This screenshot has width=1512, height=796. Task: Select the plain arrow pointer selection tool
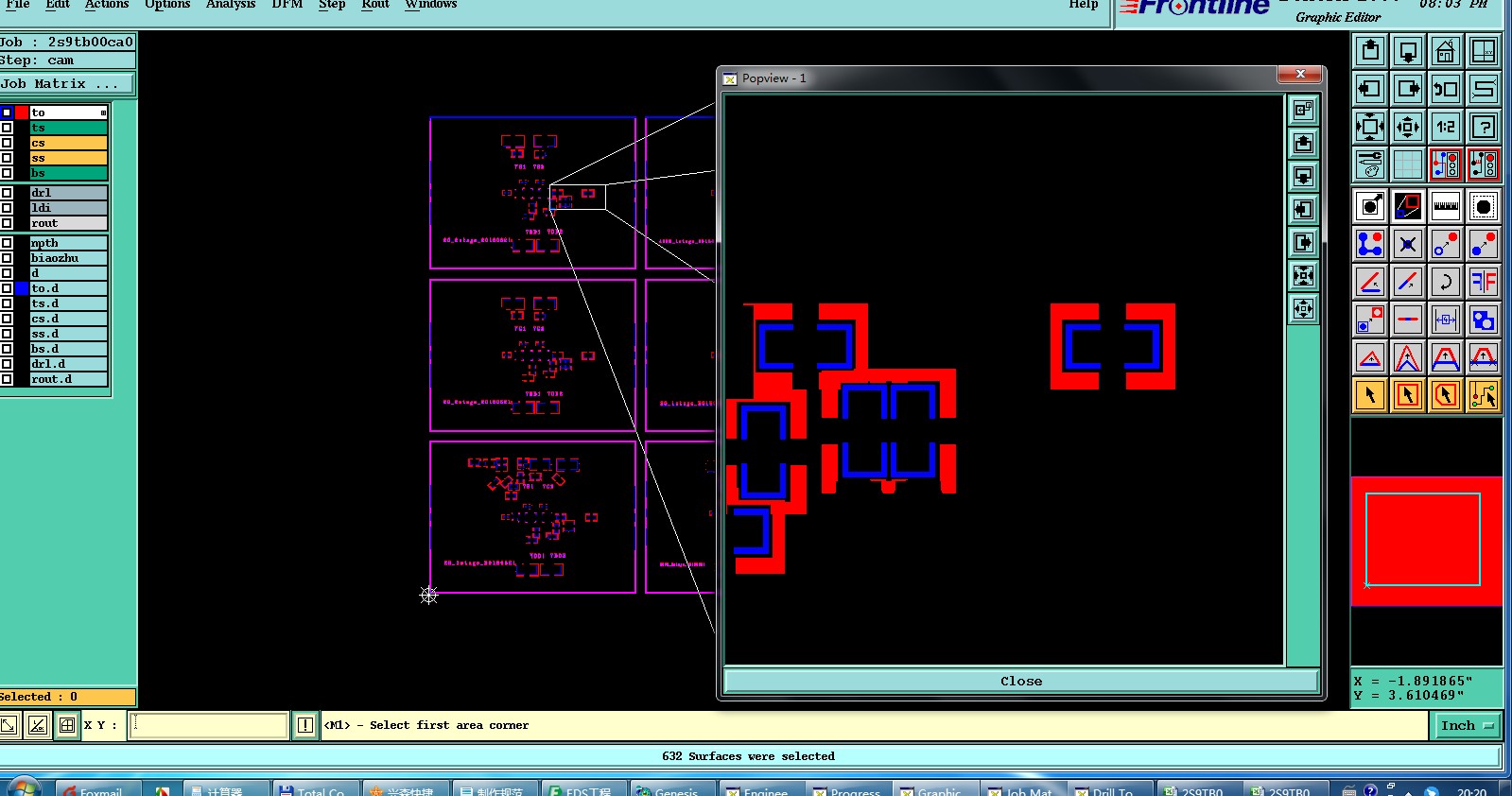tap(1370, 395)
